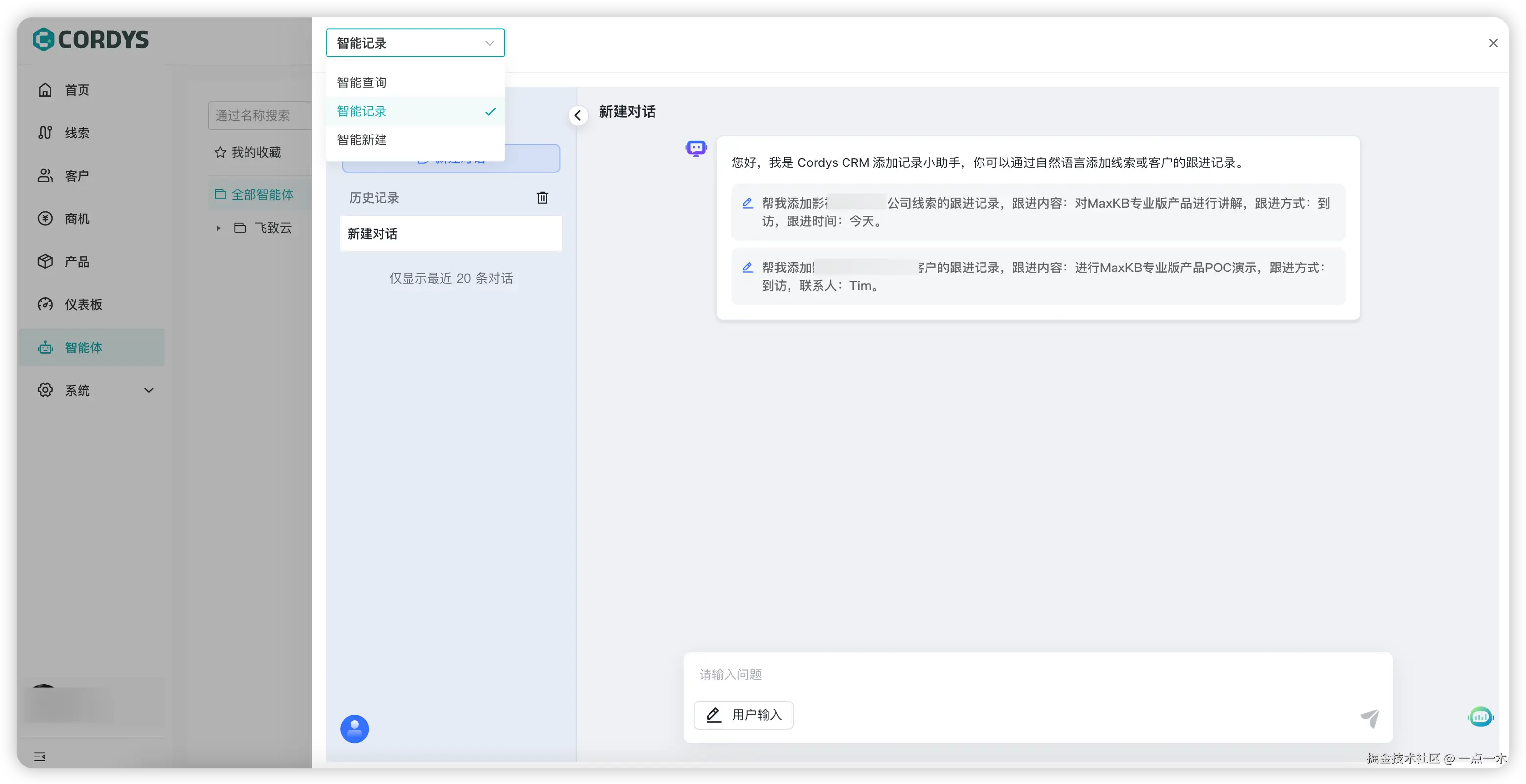The width and height of the screenshot is (1526, 784).
Task: Open 商机 in the left navigation
Action: click(77, 218)
